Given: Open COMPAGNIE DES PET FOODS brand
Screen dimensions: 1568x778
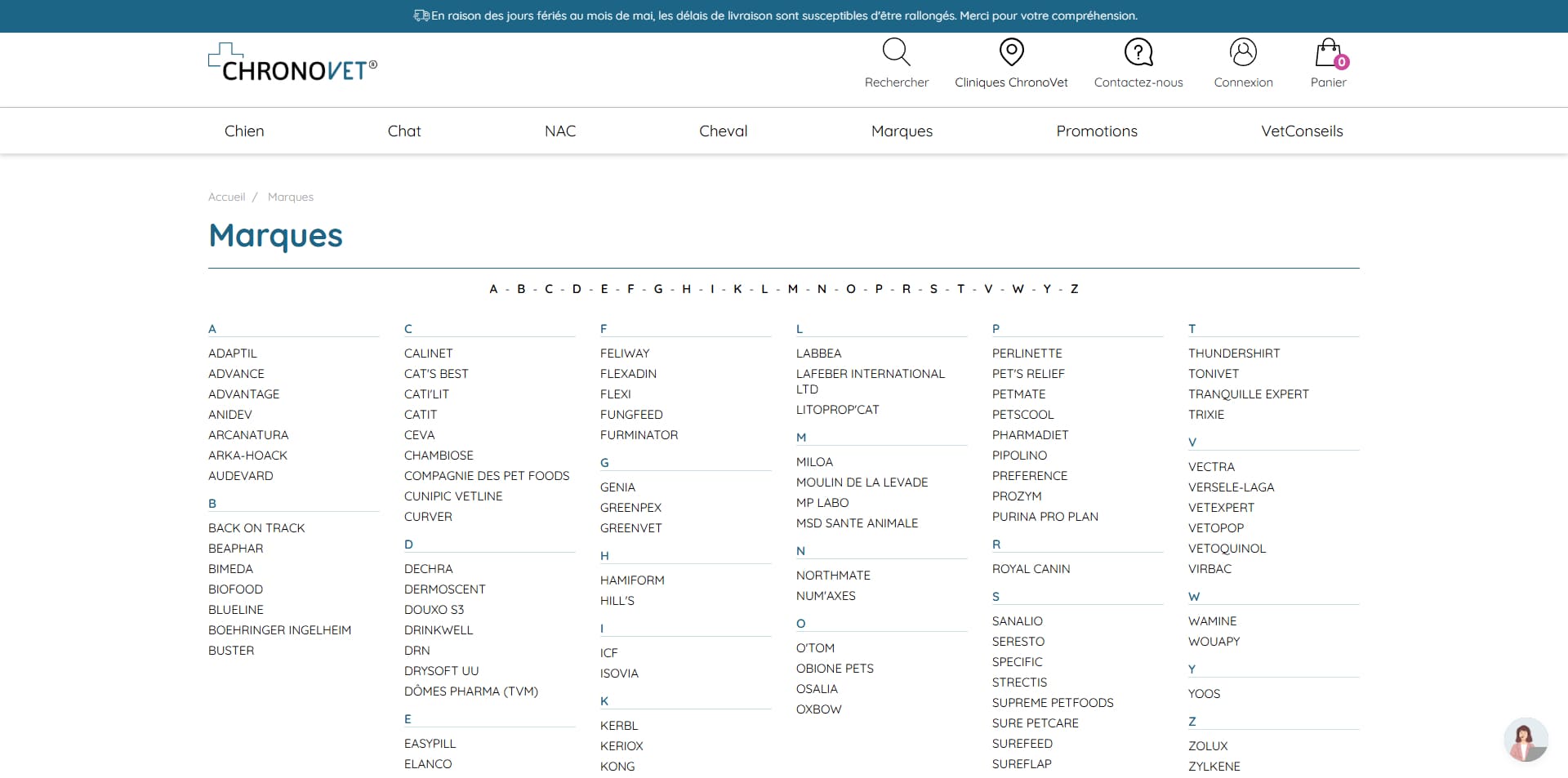Looking at the screenshot, I should click(x=487, y=476).
